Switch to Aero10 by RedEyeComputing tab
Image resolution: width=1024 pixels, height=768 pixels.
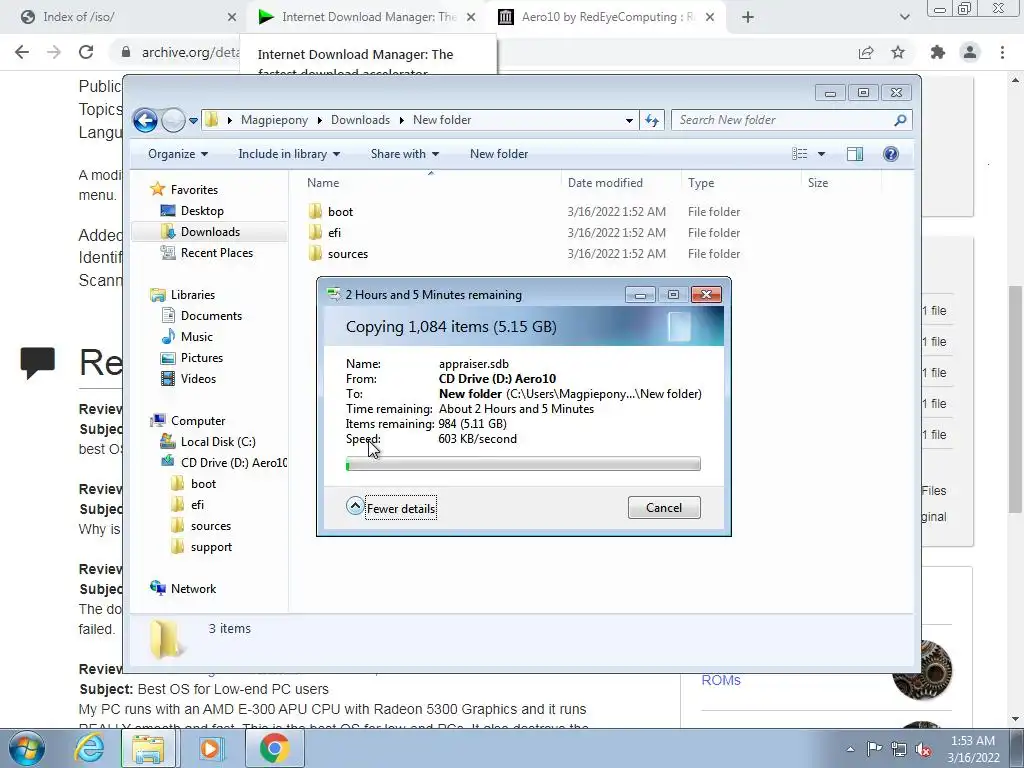coord(608,17)
